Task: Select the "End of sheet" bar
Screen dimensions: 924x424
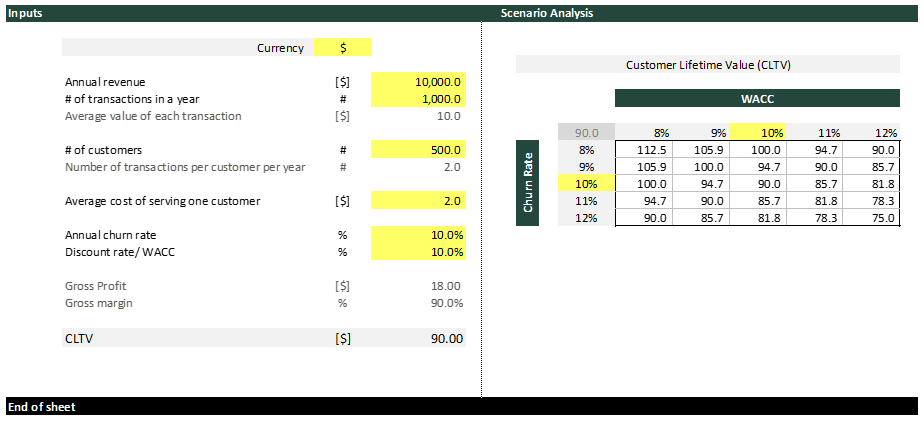Action: tap(462, 406)
